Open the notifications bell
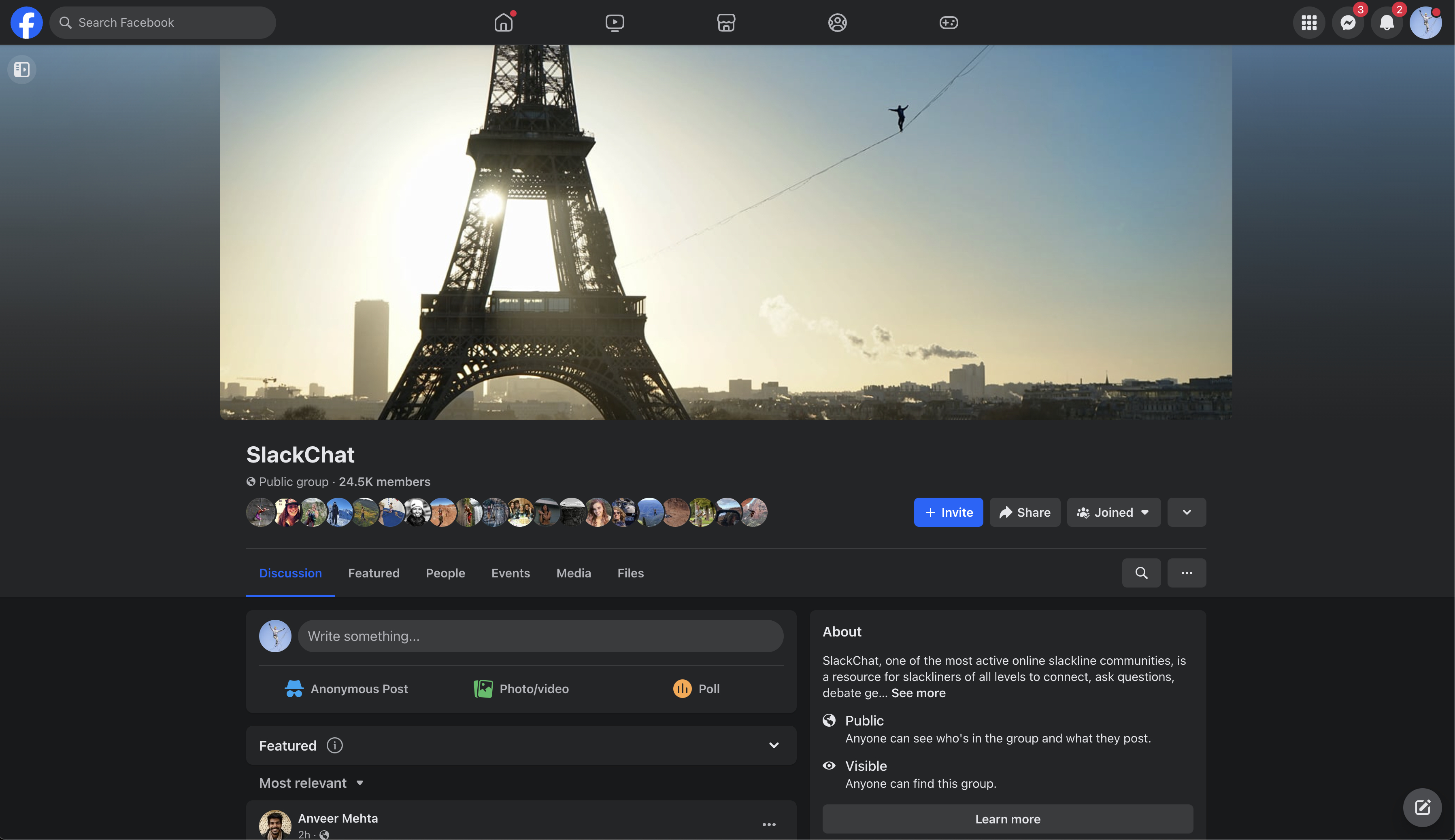 point(1386,23)
